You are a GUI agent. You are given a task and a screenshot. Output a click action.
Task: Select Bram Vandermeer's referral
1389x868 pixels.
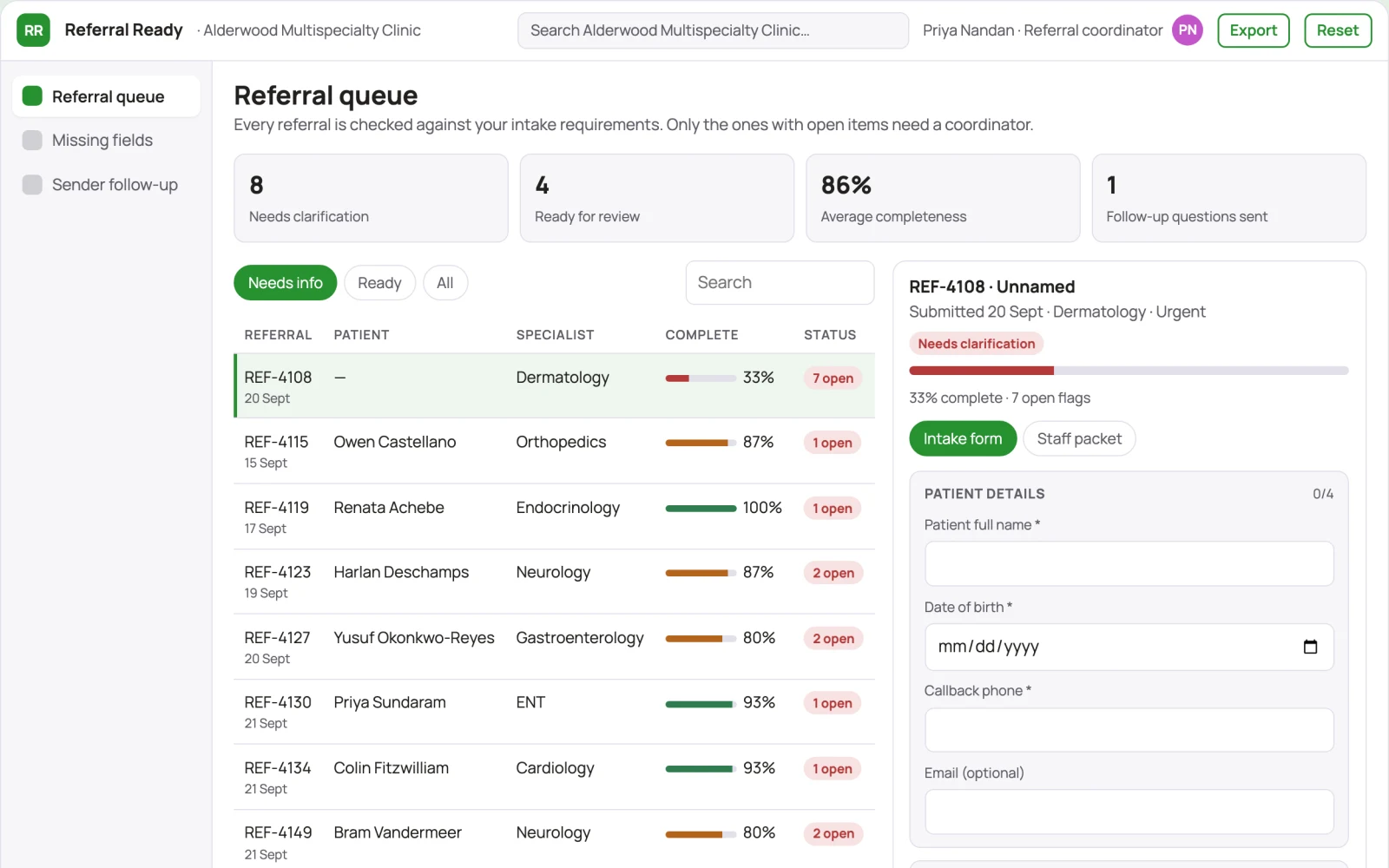tap(554, 839)
